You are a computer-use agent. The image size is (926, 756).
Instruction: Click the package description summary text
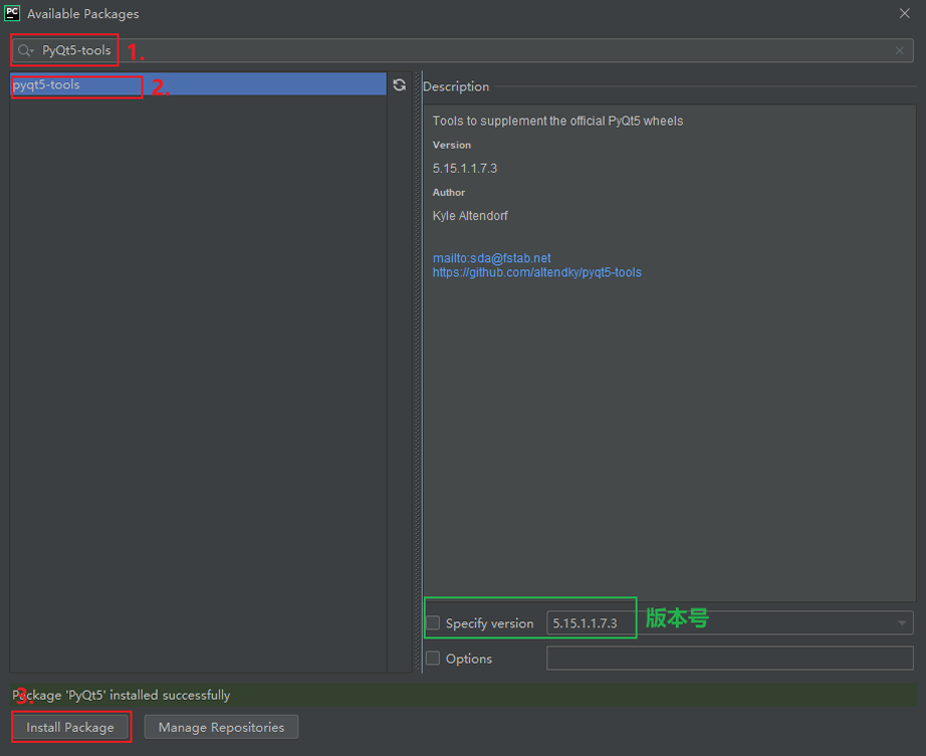[x=557, y=121]
